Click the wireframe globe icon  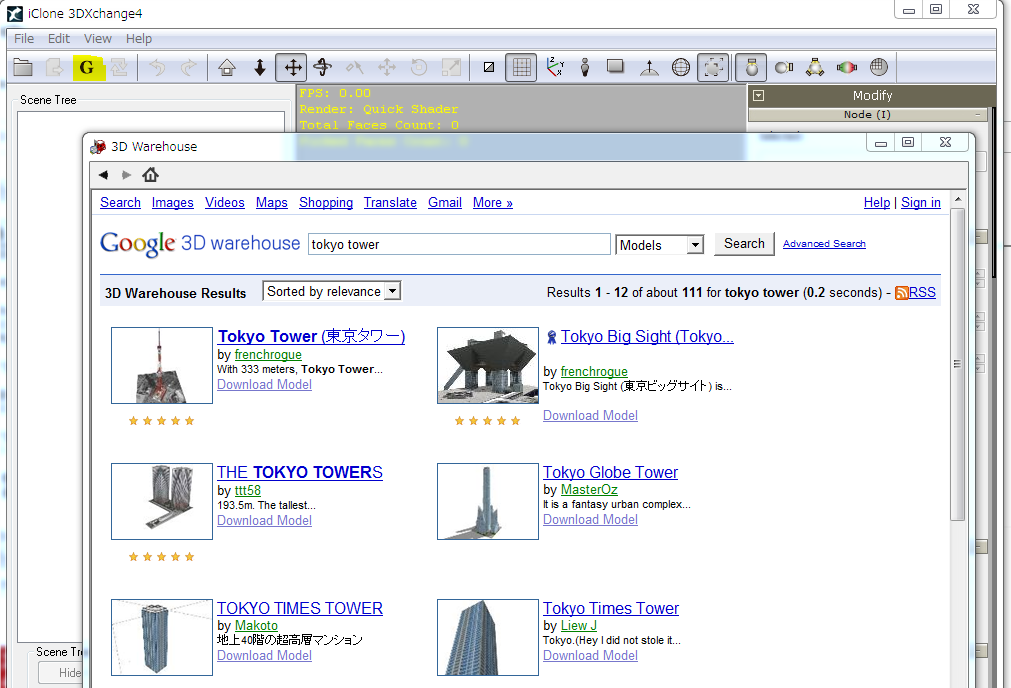pyautogui.click(x=681, y=67)
